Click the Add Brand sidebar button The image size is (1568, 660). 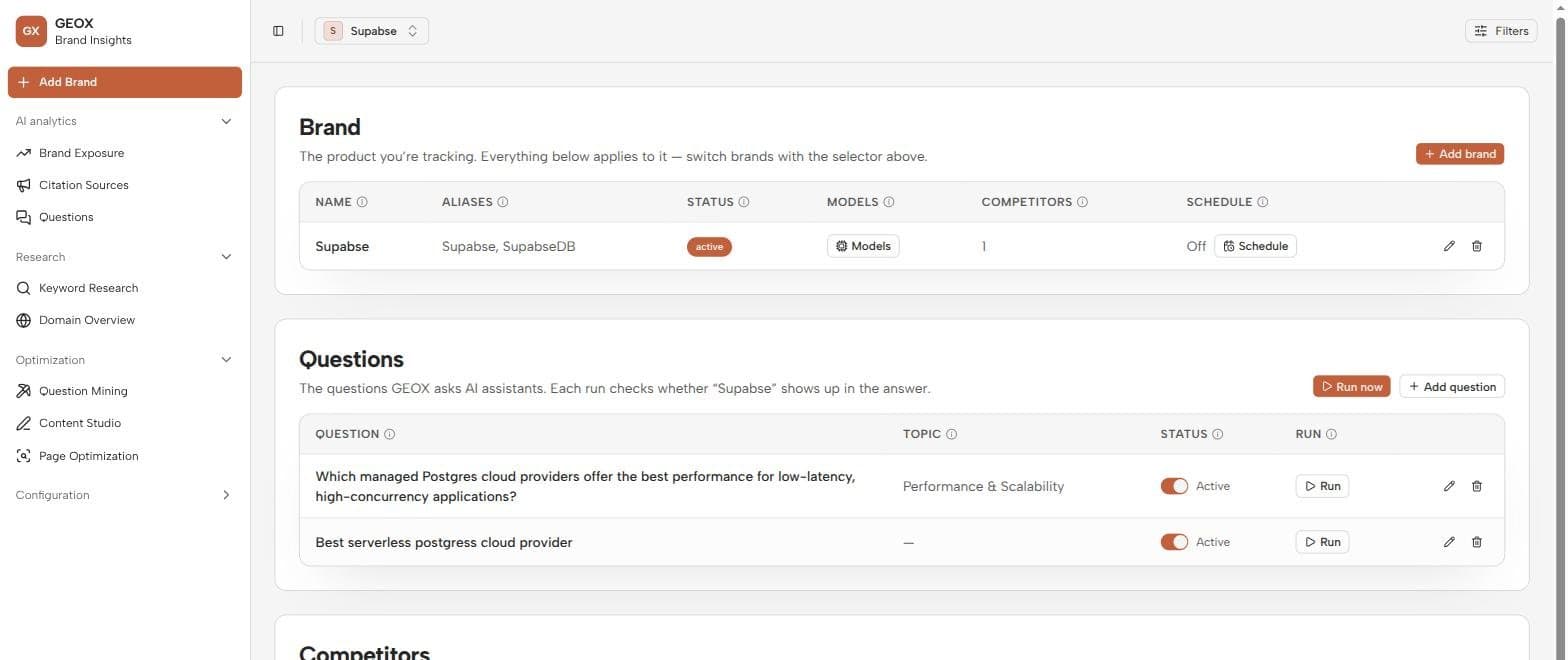[125, 82]
